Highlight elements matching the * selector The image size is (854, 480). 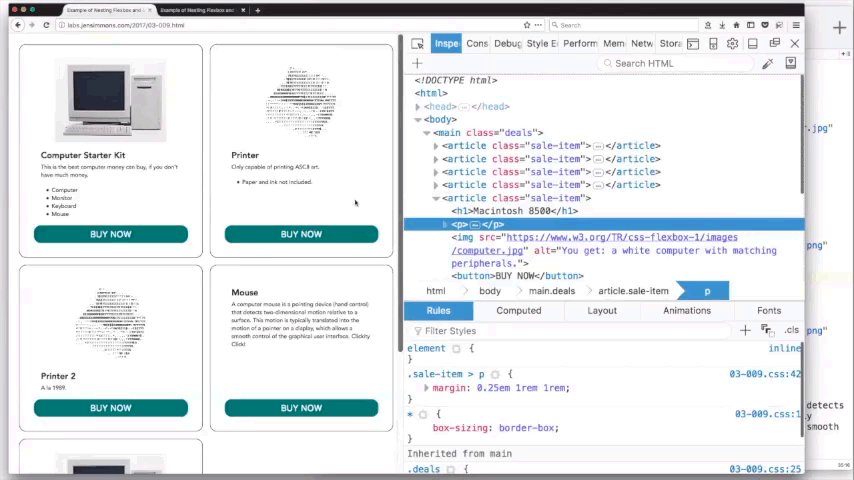423,415
